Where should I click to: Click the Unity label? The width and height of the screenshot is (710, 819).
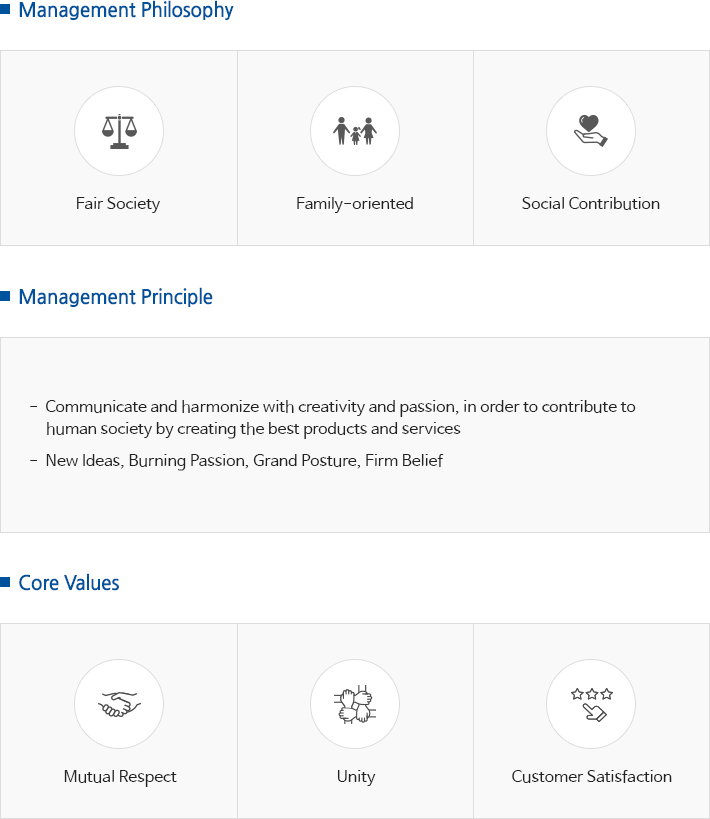[356, 776]
